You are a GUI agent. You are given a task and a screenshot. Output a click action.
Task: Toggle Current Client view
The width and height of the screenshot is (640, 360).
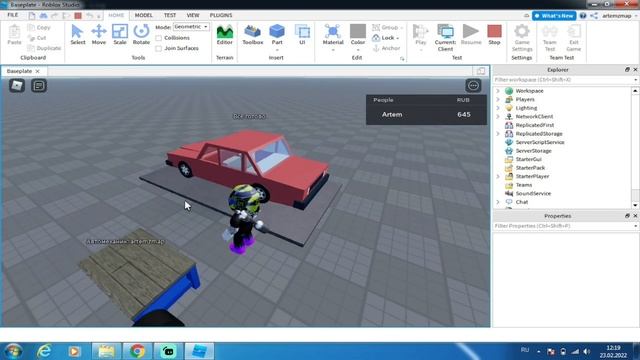(445, 38)
